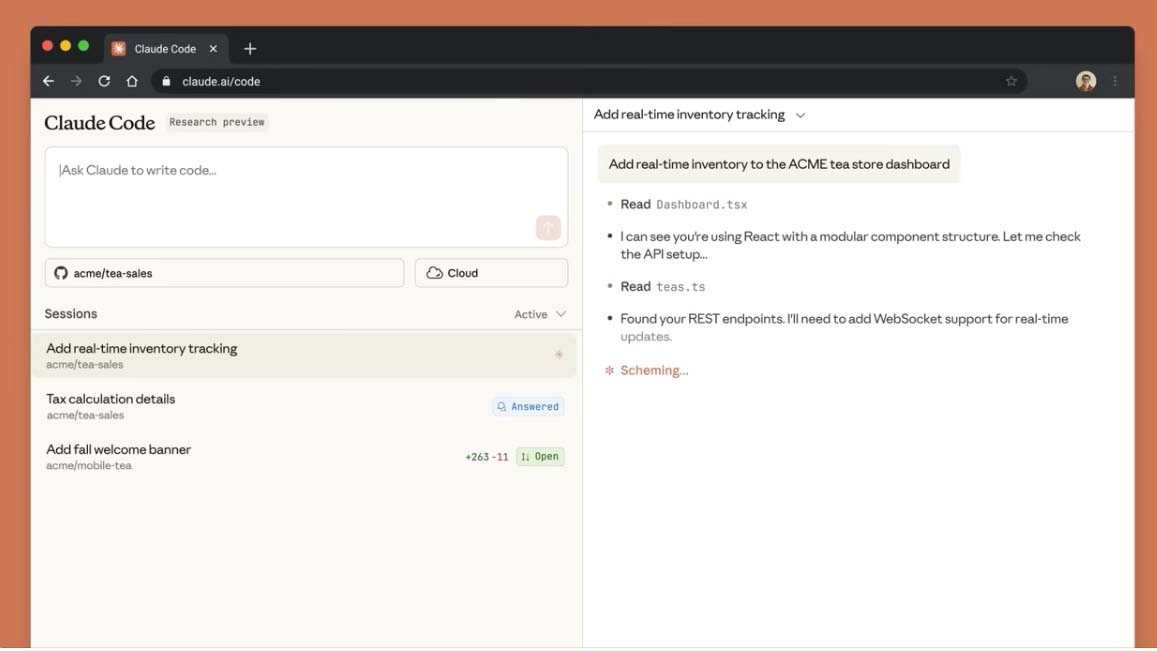Click the Open pull request badge

pyautogui.click(x=540, y=457)
